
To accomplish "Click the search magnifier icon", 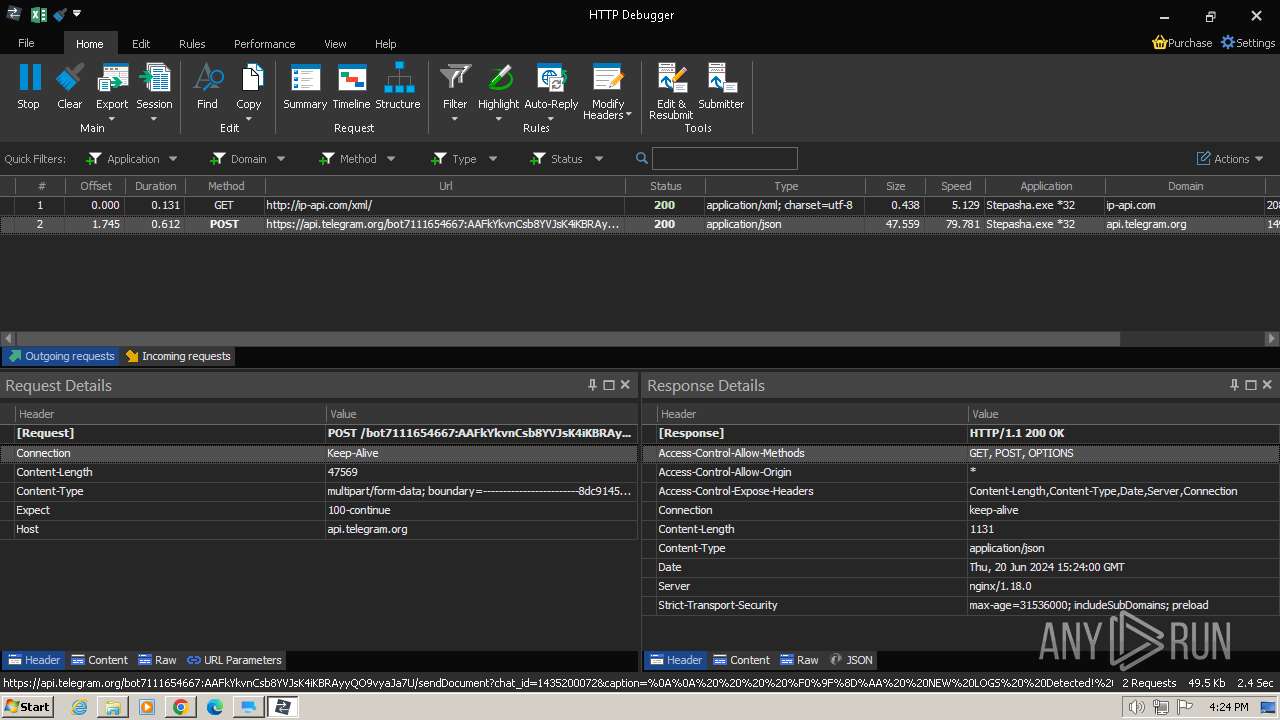I will click(x=642, y=158).
